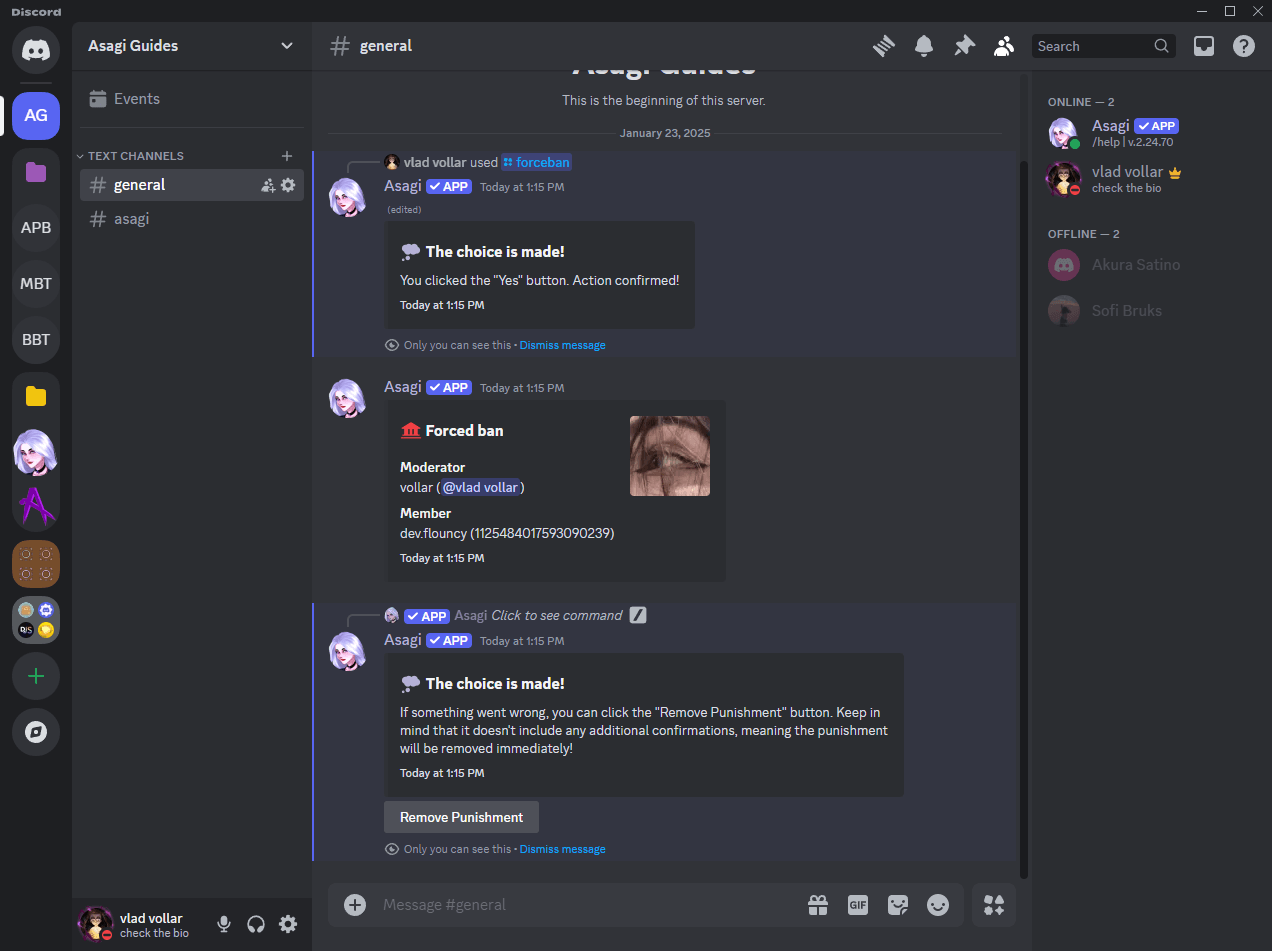Screen dimensions: 1272x951
Task: Expand the folder with four small servers
Action: (36, 620)
